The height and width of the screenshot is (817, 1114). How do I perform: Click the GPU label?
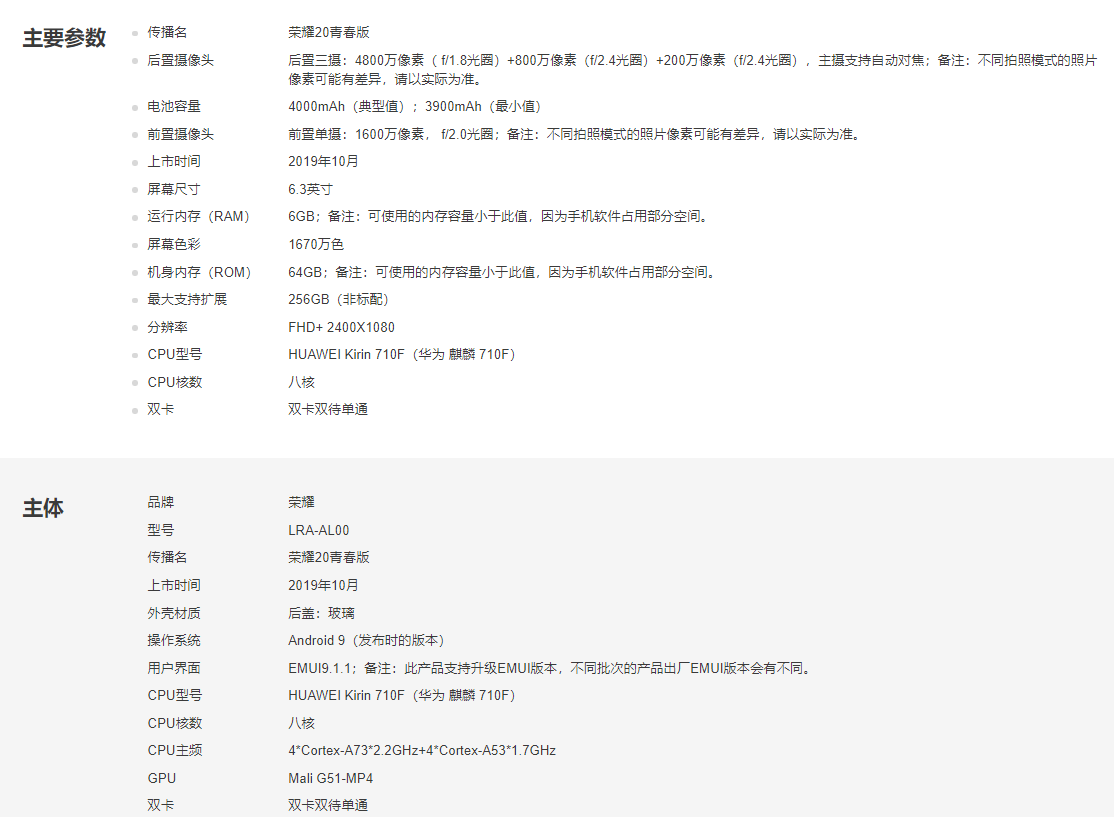162,778
